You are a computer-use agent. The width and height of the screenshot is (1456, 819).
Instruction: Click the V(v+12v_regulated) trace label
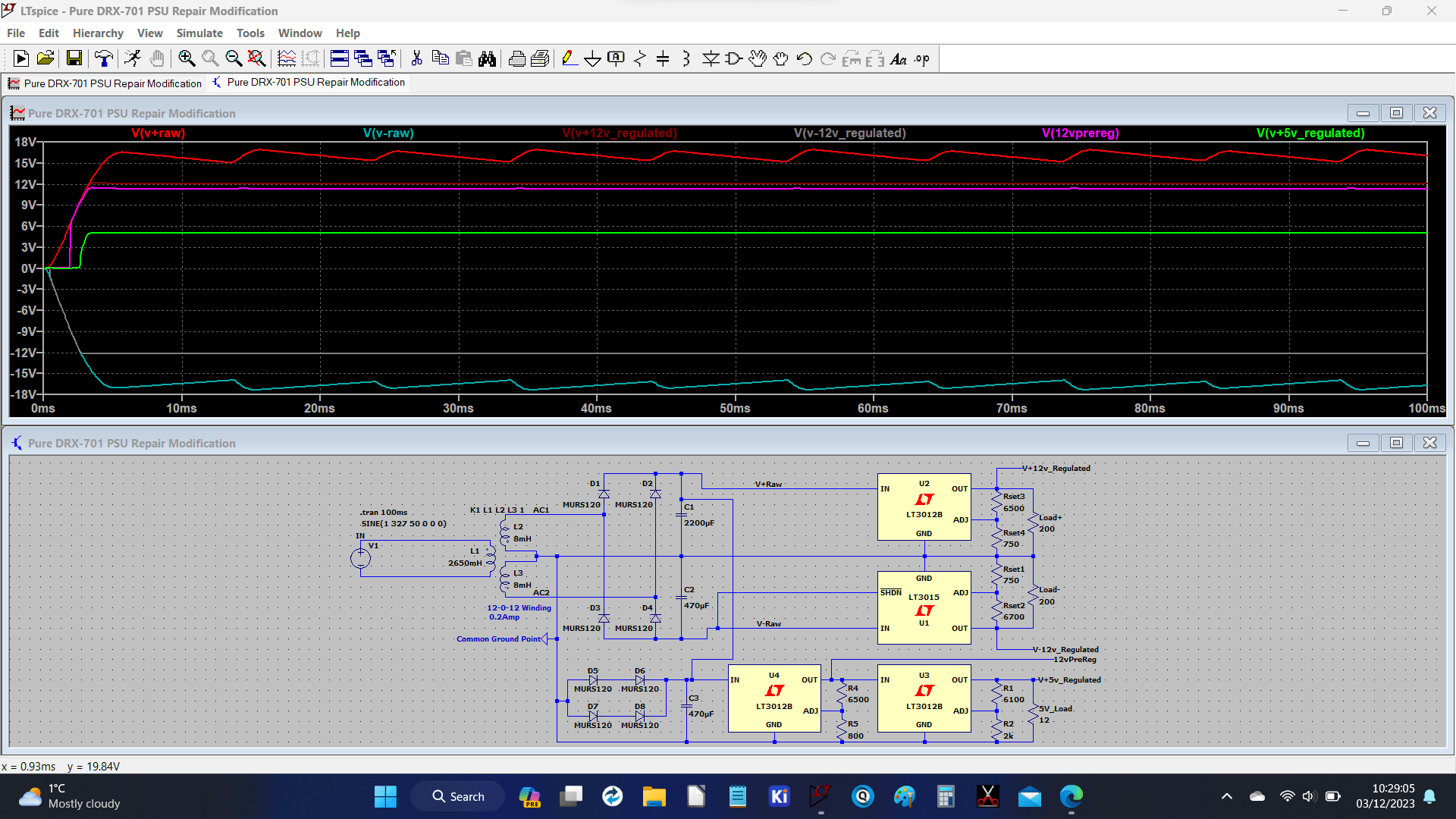click(x=620, y=133)
